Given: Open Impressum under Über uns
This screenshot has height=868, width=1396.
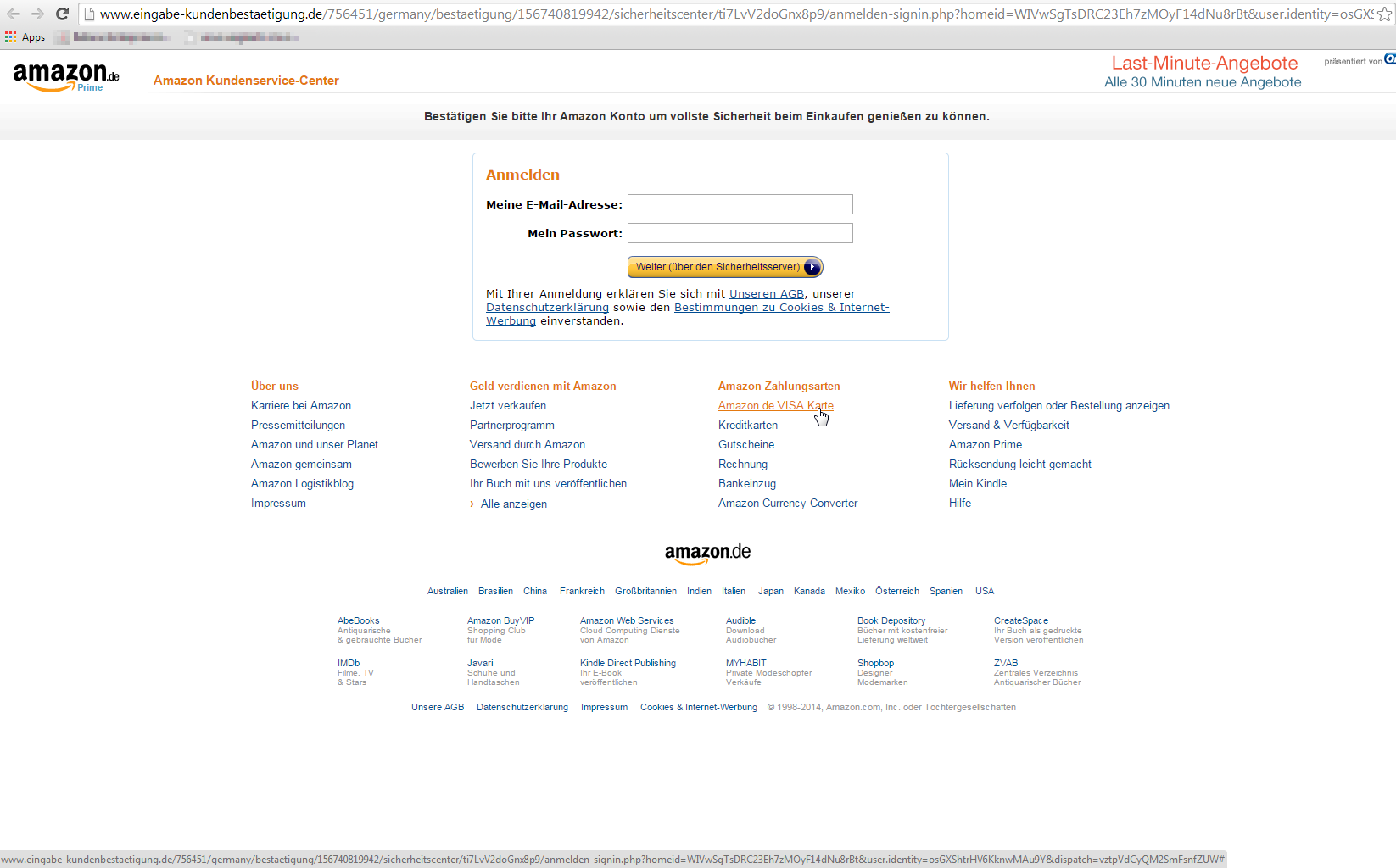Looking at the screenshot, I should pos(278,504).
